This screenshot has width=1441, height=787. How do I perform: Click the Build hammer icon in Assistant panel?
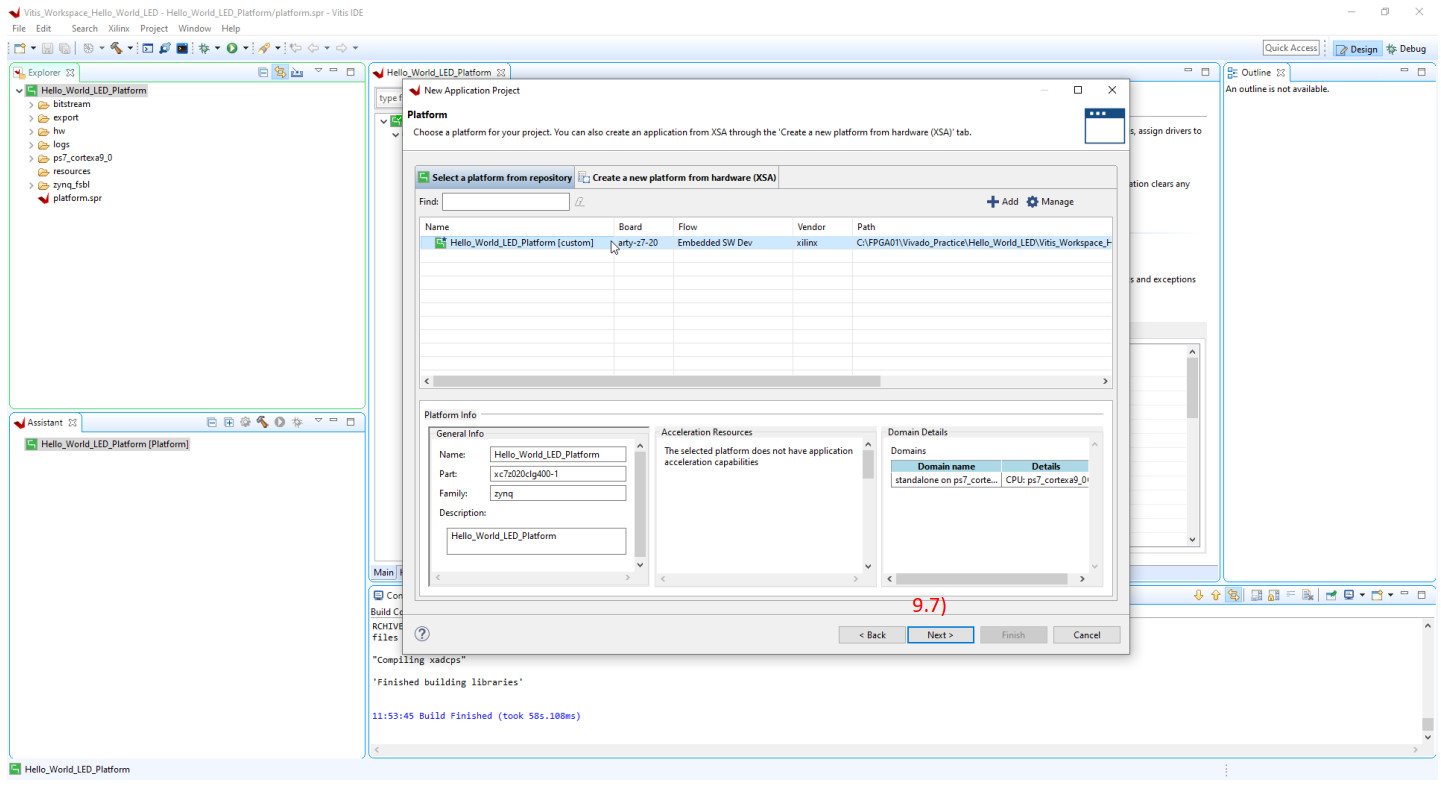(x=262, y=422)
